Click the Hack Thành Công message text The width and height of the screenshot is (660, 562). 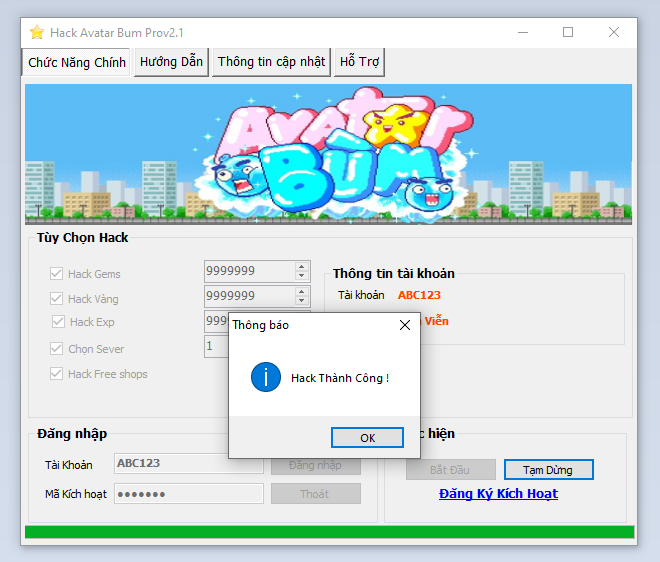(x=340, y=378)
